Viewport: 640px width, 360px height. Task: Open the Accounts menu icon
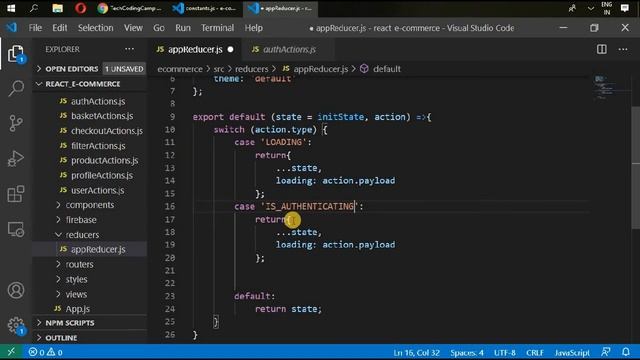click(x=16, y=290)
